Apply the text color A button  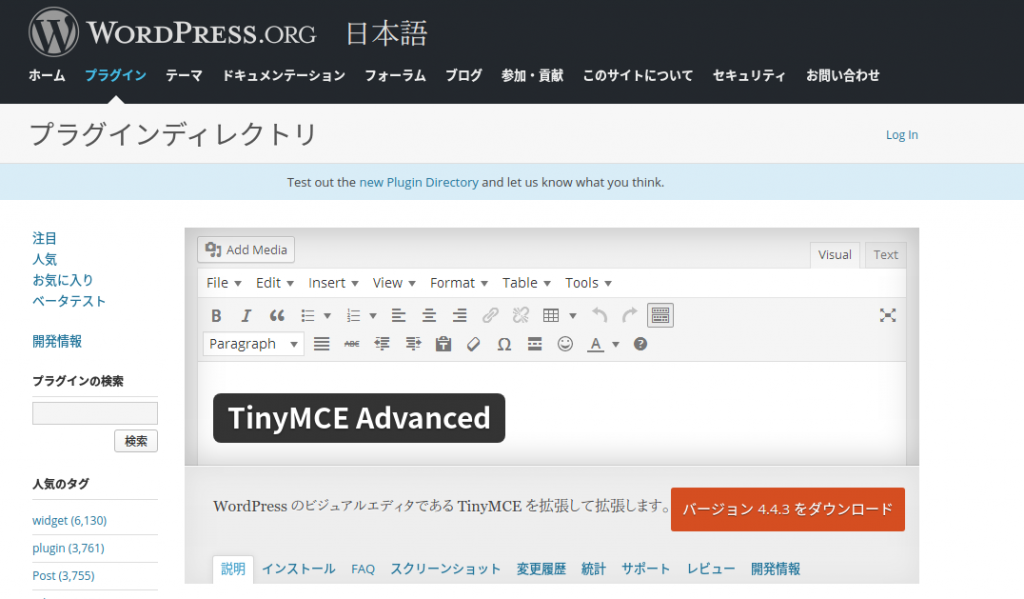[595, 344]
